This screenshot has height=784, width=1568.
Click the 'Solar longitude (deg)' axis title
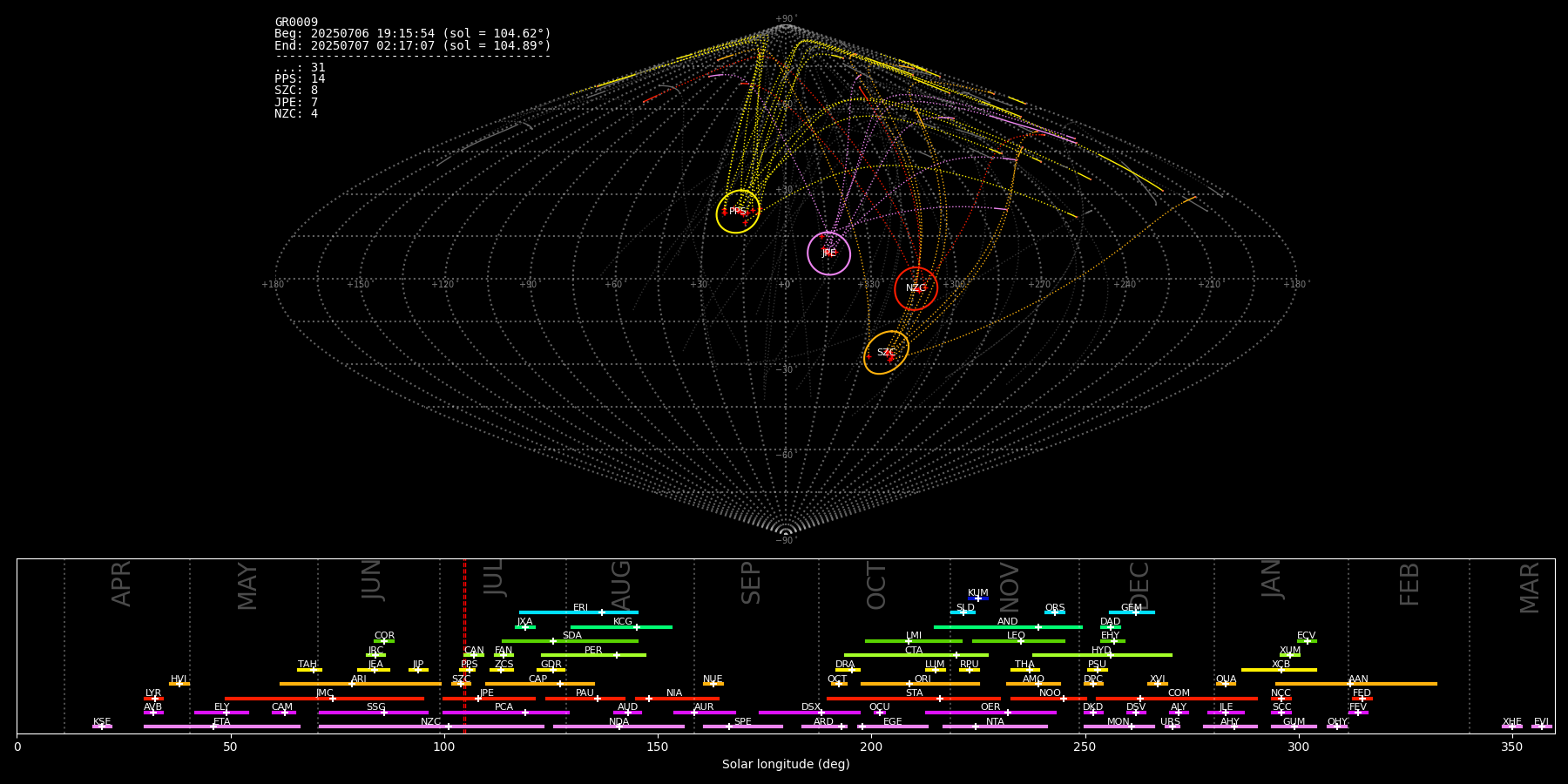click(786, 765)
